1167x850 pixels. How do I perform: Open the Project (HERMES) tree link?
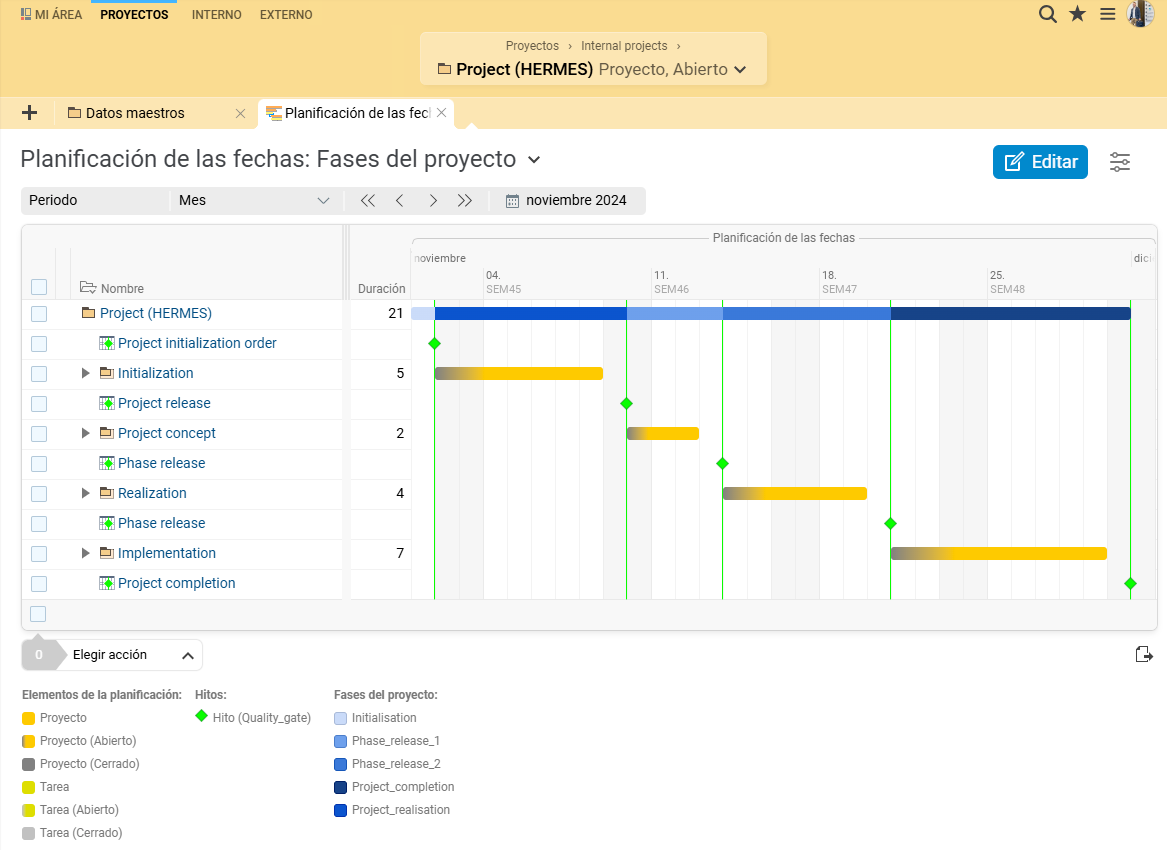click(156, 313)
